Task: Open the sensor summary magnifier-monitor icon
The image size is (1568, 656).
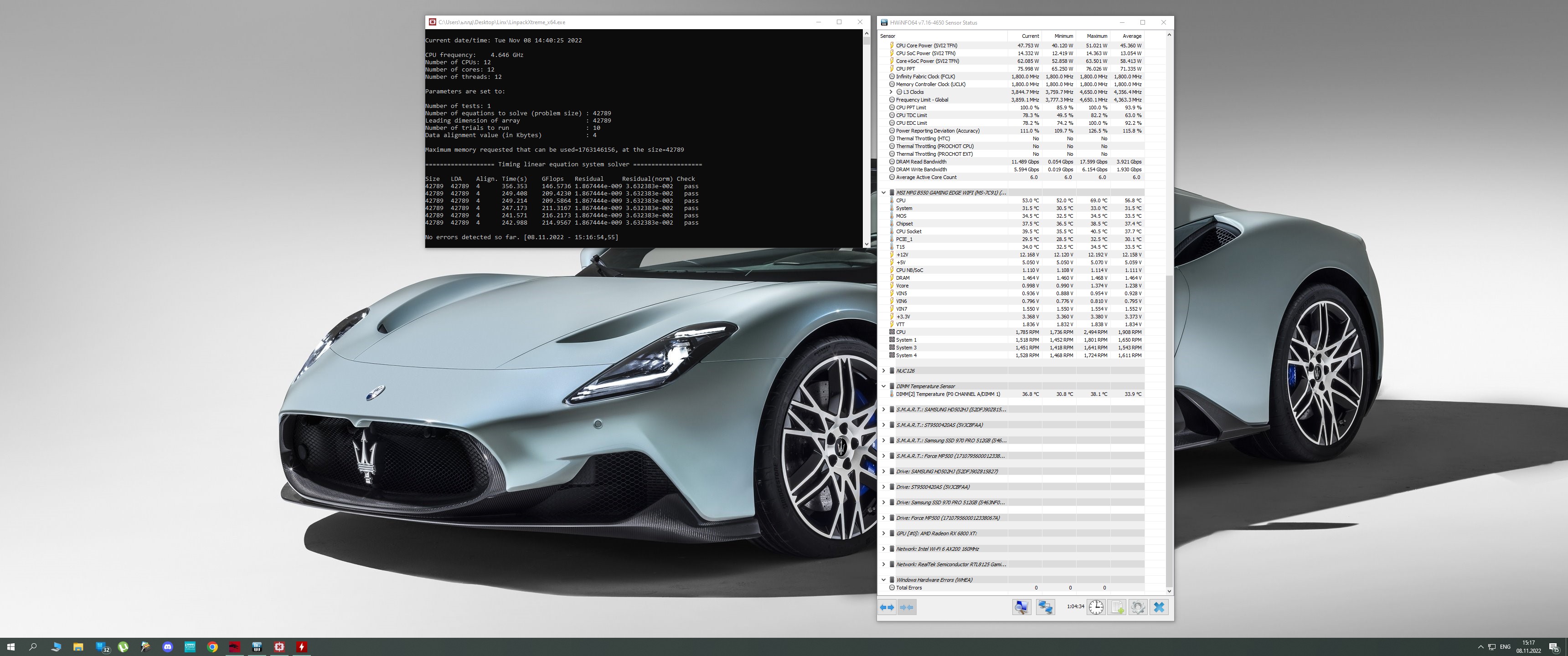Action: click(x=1021, y=607)
